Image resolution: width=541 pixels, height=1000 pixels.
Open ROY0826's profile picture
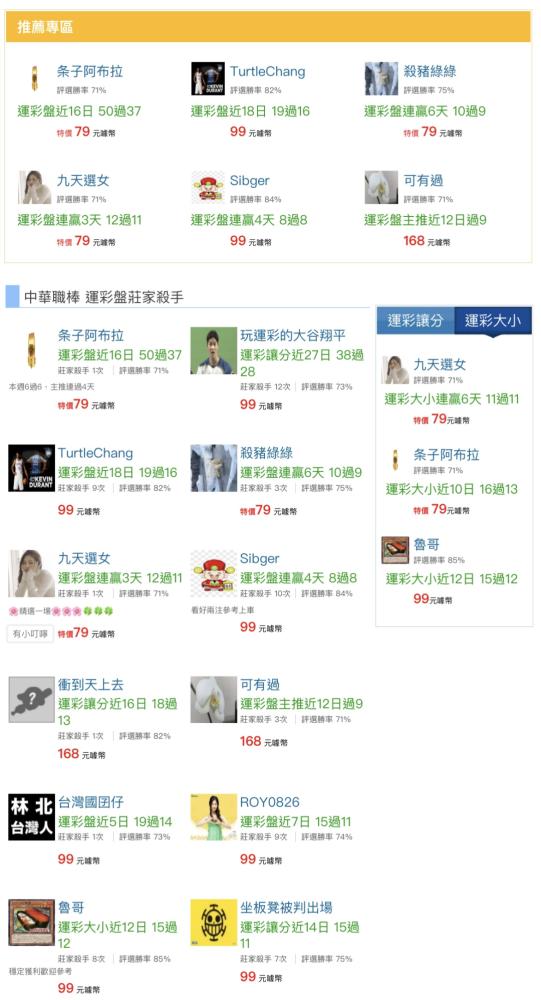[214, 817]
